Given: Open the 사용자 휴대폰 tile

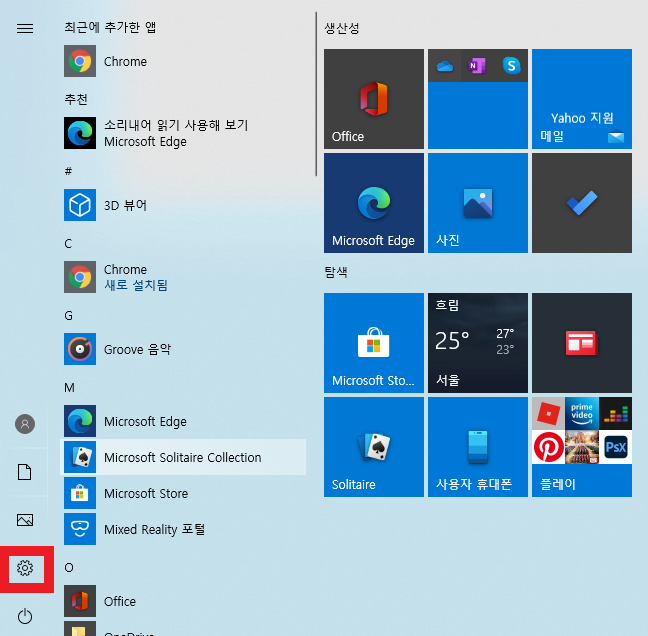Looking at the screenshot, I should pos(478,447).
